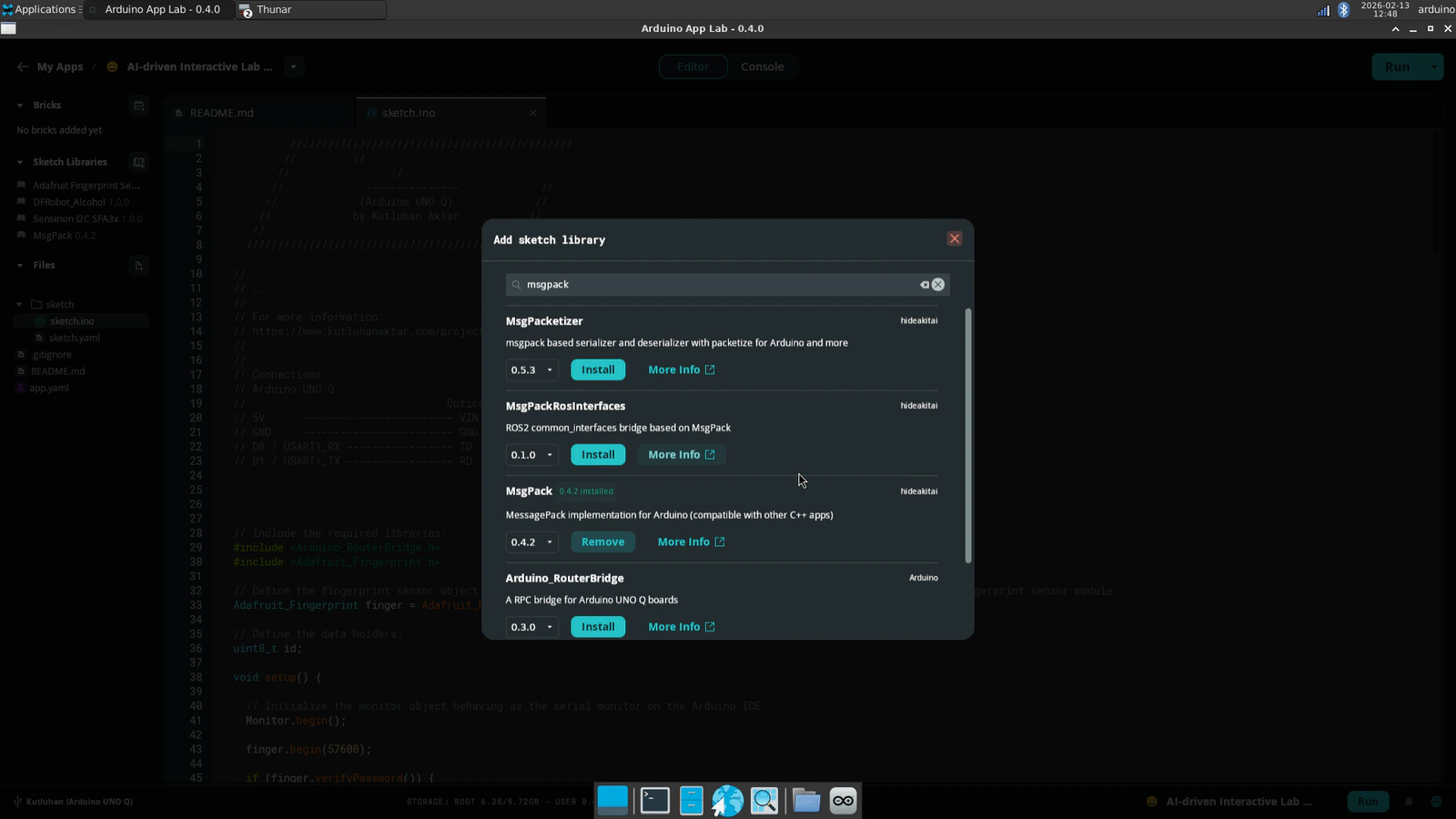Open the folder dock icon
Screen dimensions: 1456x819
click(805, 800)
